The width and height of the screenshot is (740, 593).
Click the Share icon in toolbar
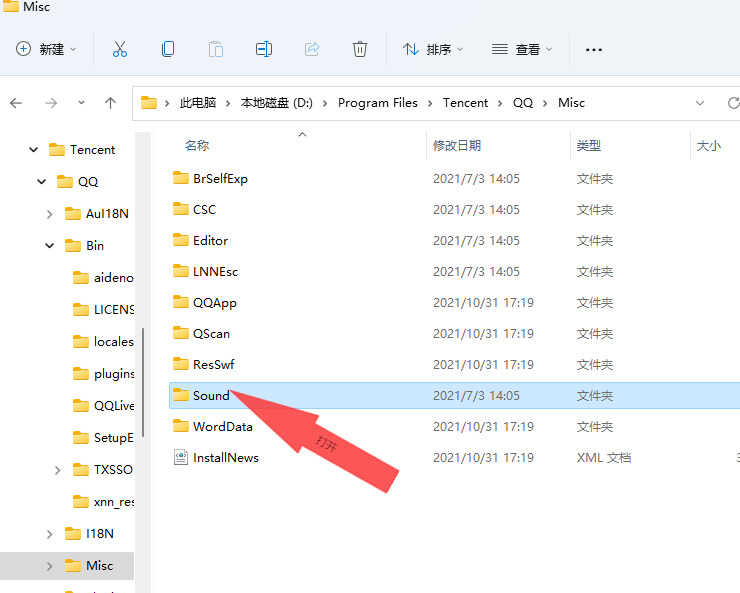point(312,49)
